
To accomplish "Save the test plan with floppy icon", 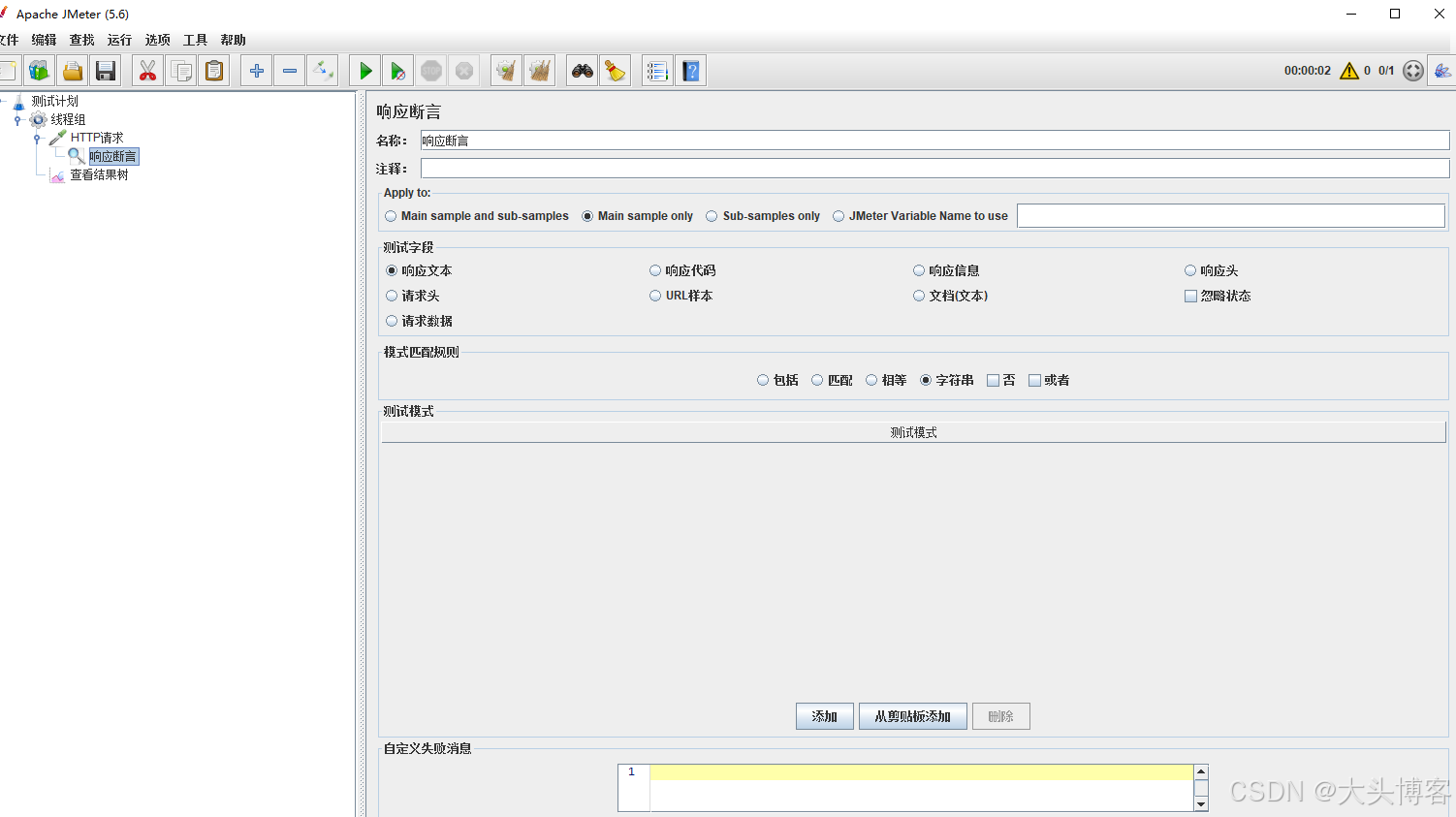I will (106, 71).
